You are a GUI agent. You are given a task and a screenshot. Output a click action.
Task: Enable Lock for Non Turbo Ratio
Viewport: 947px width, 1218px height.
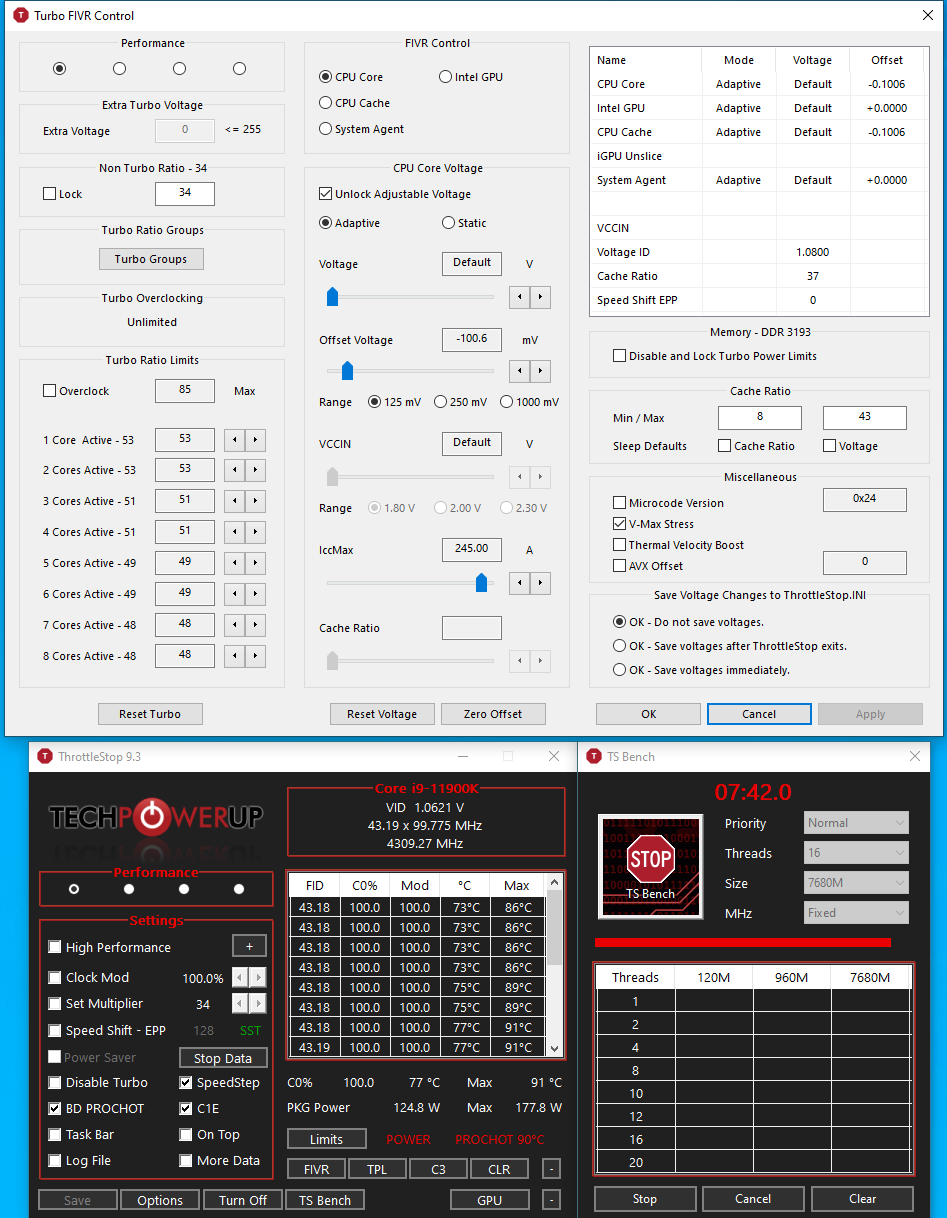(x=50, y=194)
